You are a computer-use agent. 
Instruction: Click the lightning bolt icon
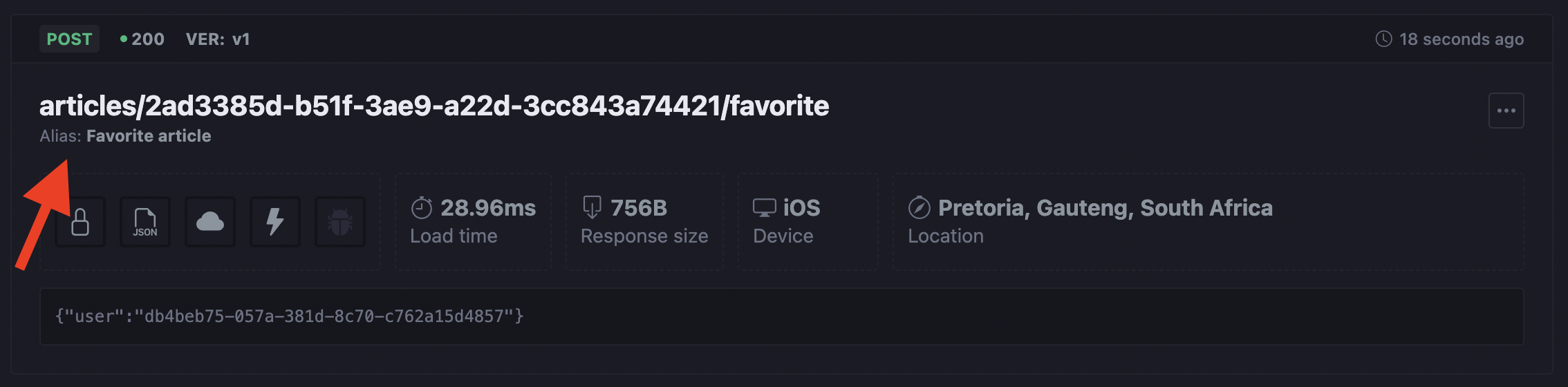click(x=275, y=222)
